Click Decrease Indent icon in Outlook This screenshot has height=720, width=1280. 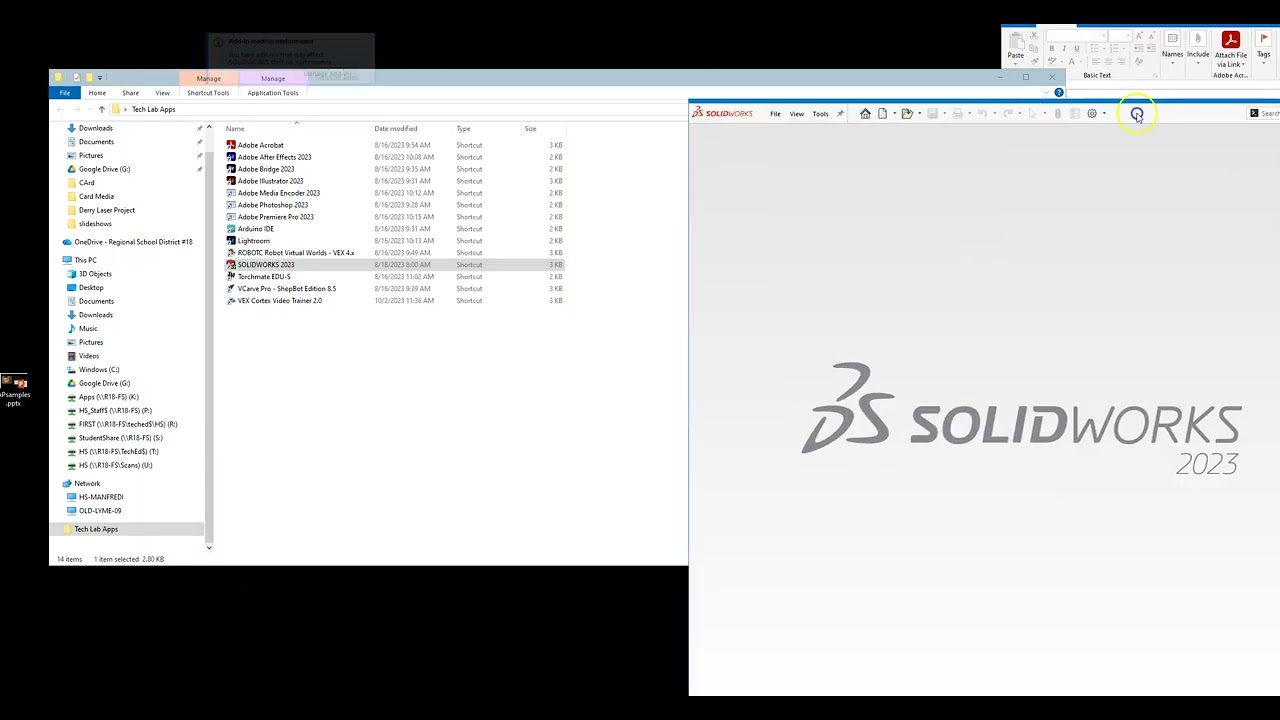(x=1138, y=49)
